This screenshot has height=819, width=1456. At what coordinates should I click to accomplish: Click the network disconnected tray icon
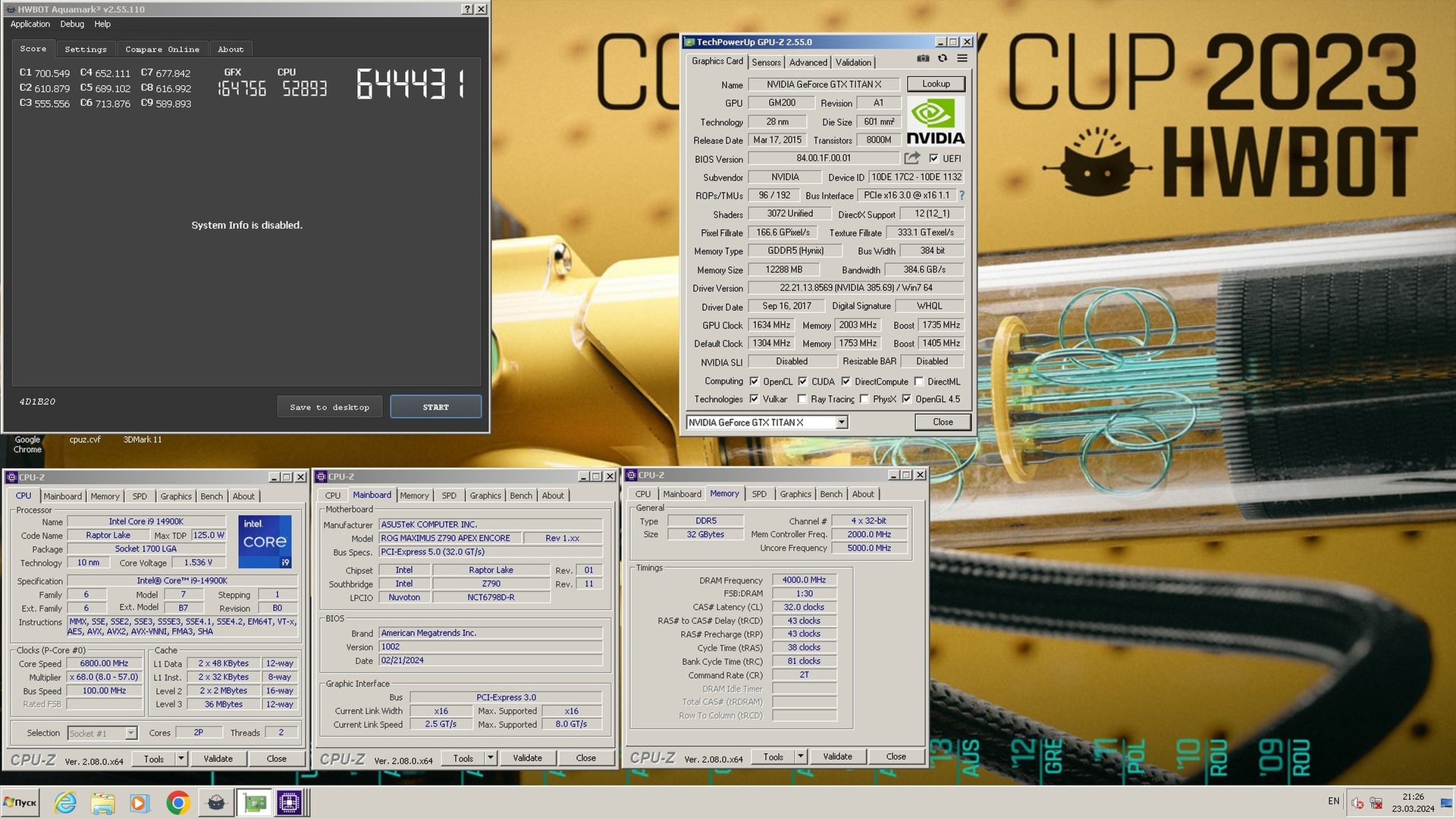[x=1376, y=803]
